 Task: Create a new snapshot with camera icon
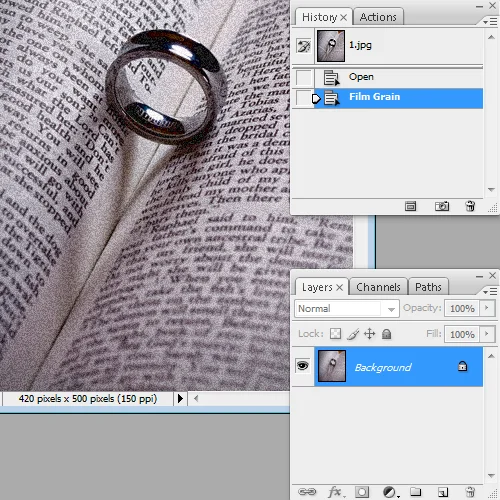[x=442, y=207]
